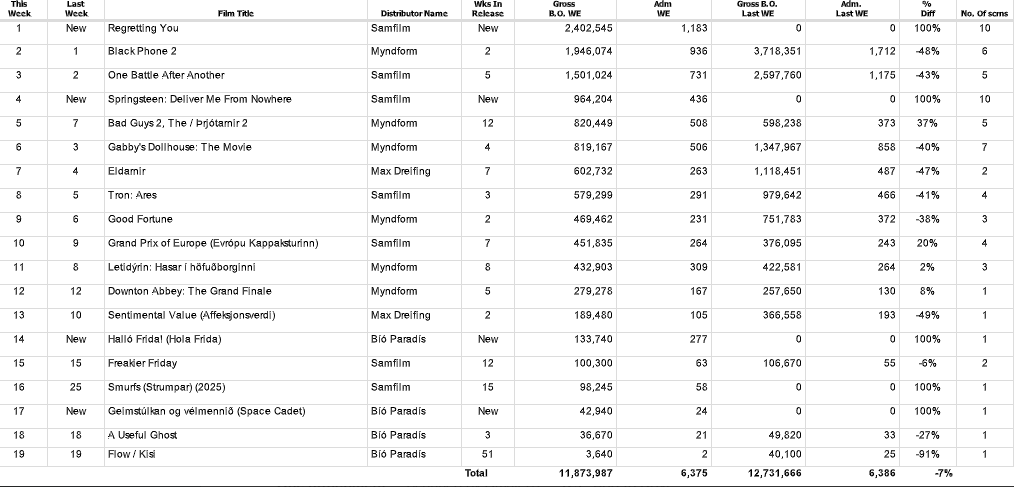Click Max Dreifing distributor for Eldarnir

pyautogui.click(x=400, y=171)
